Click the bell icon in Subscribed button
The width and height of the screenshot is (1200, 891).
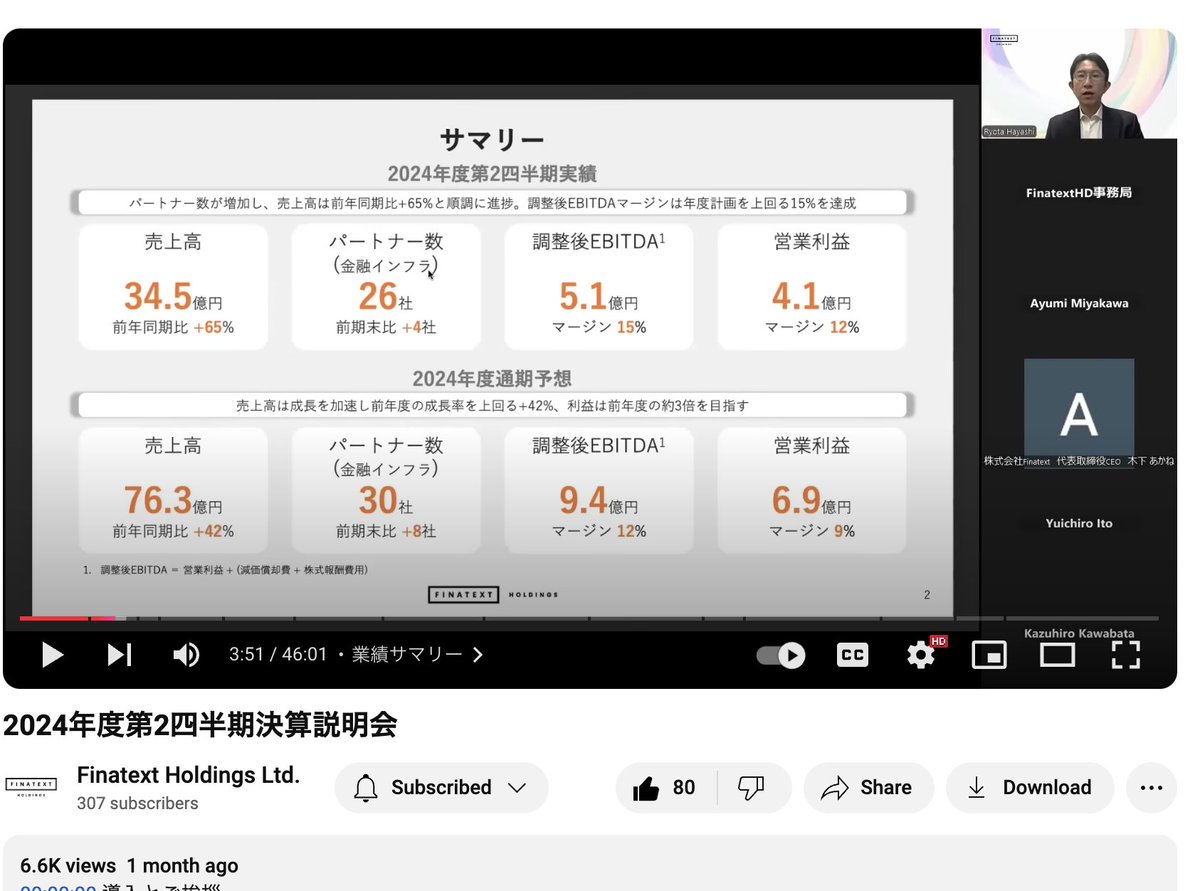366,788
